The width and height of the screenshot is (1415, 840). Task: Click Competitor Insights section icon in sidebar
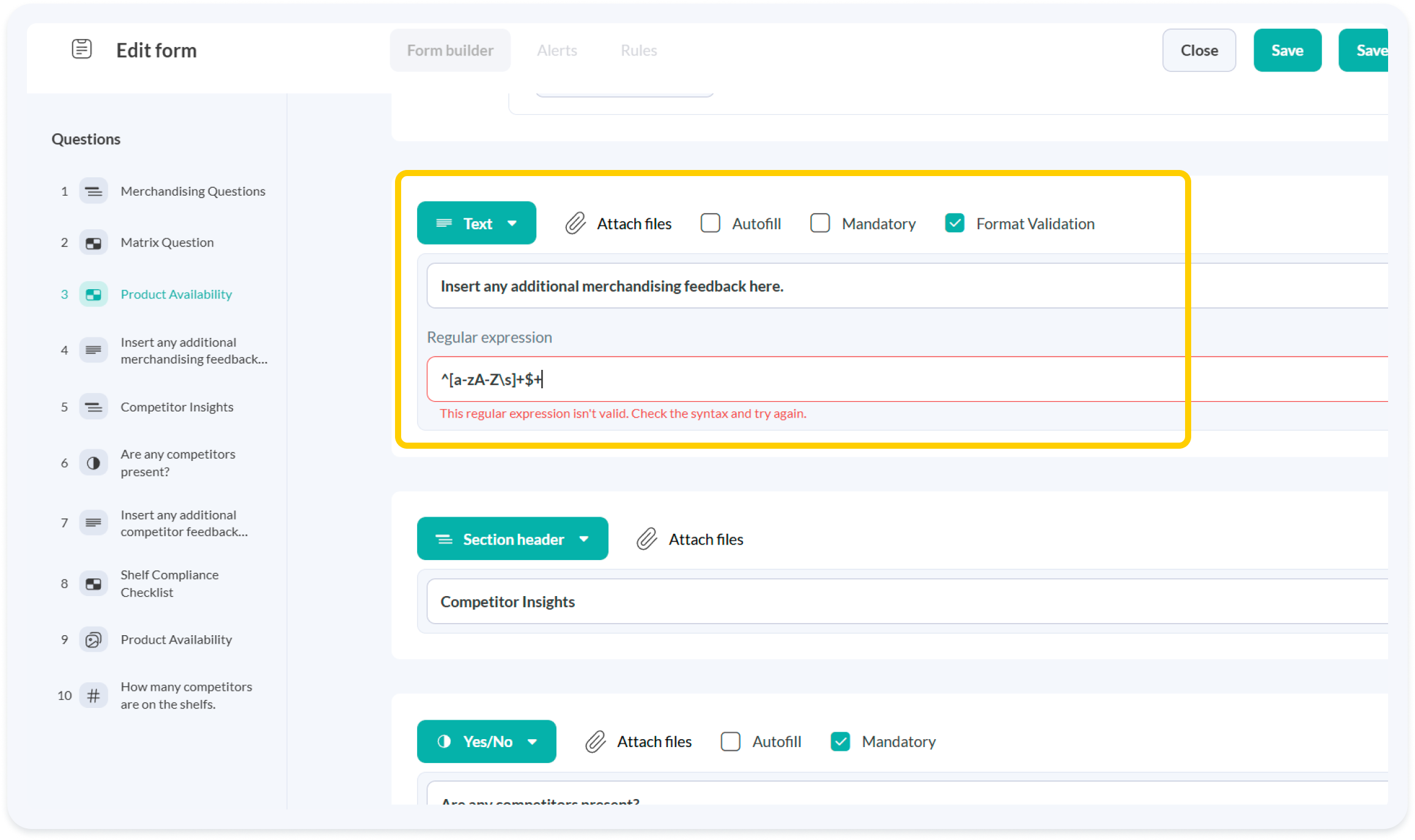click(94, 407)
